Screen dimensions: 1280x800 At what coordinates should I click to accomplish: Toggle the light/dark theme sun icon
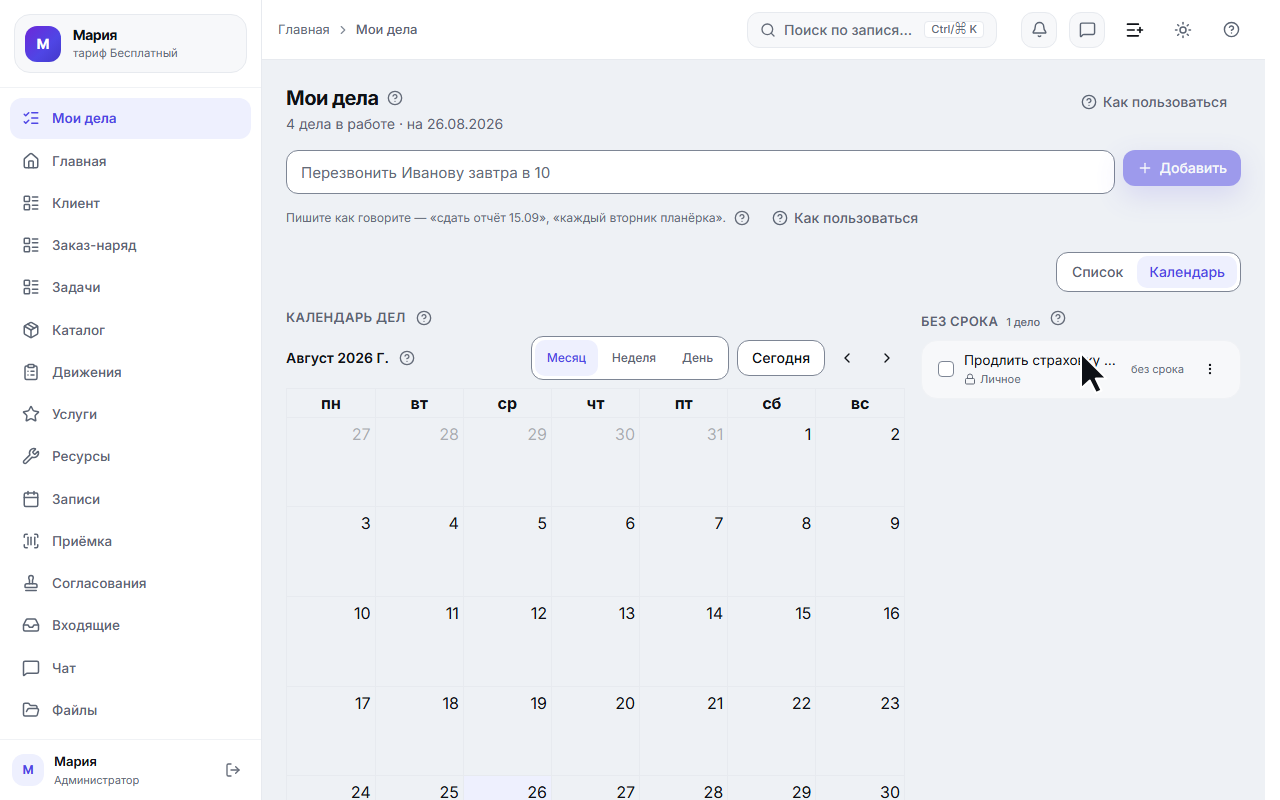(1183, 30)
